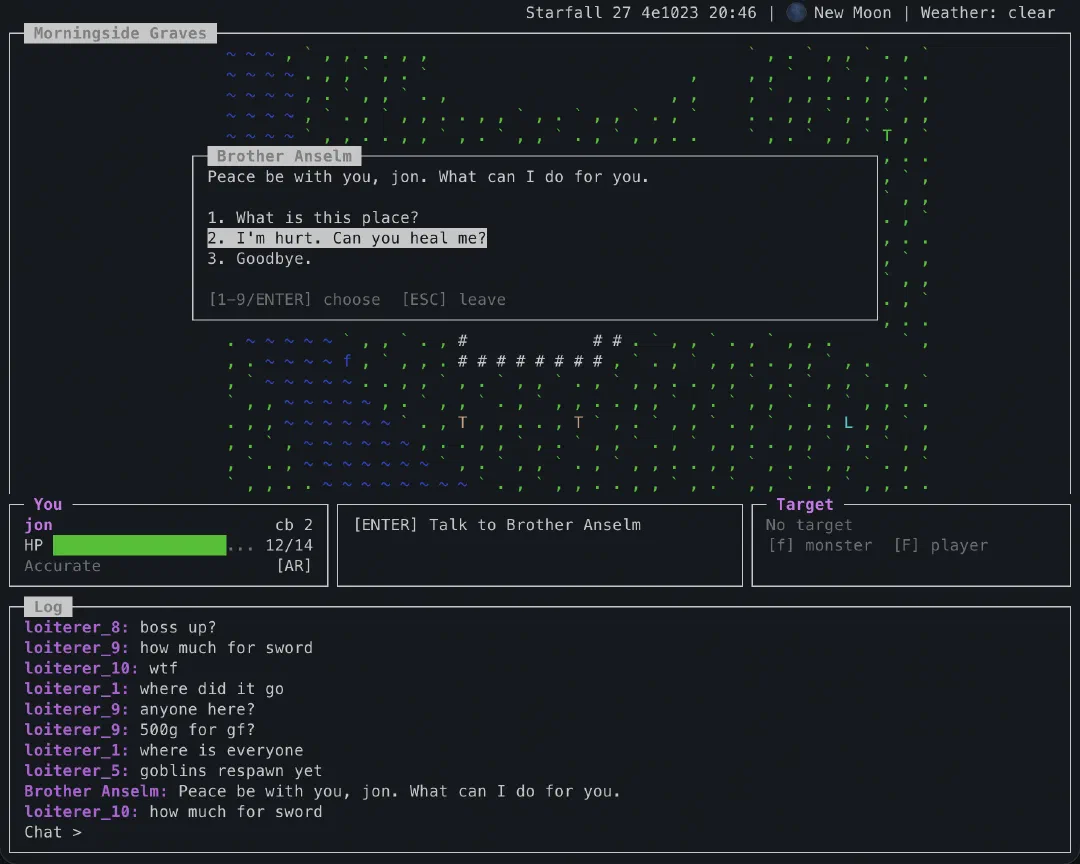Viewport: 1080px width, 864px height.
Task: Click '[ESC] leave' to exit the dialog
Action: pyautogui.click(x=454, y=300)
